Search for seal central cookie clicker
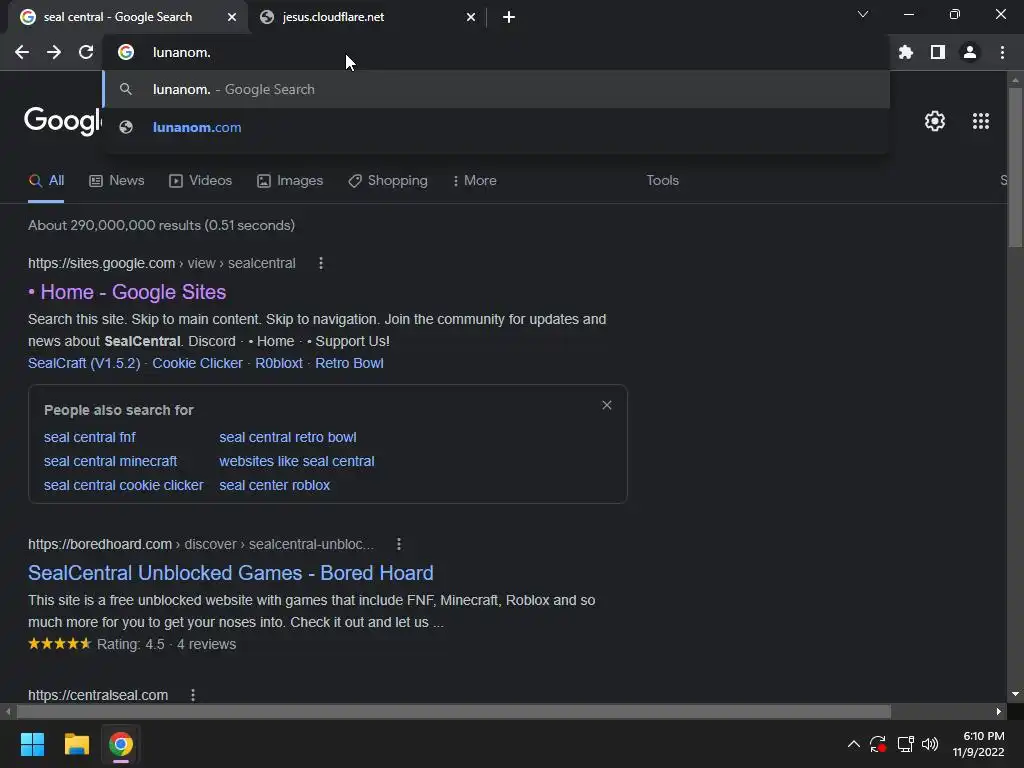 coord(123,485)
